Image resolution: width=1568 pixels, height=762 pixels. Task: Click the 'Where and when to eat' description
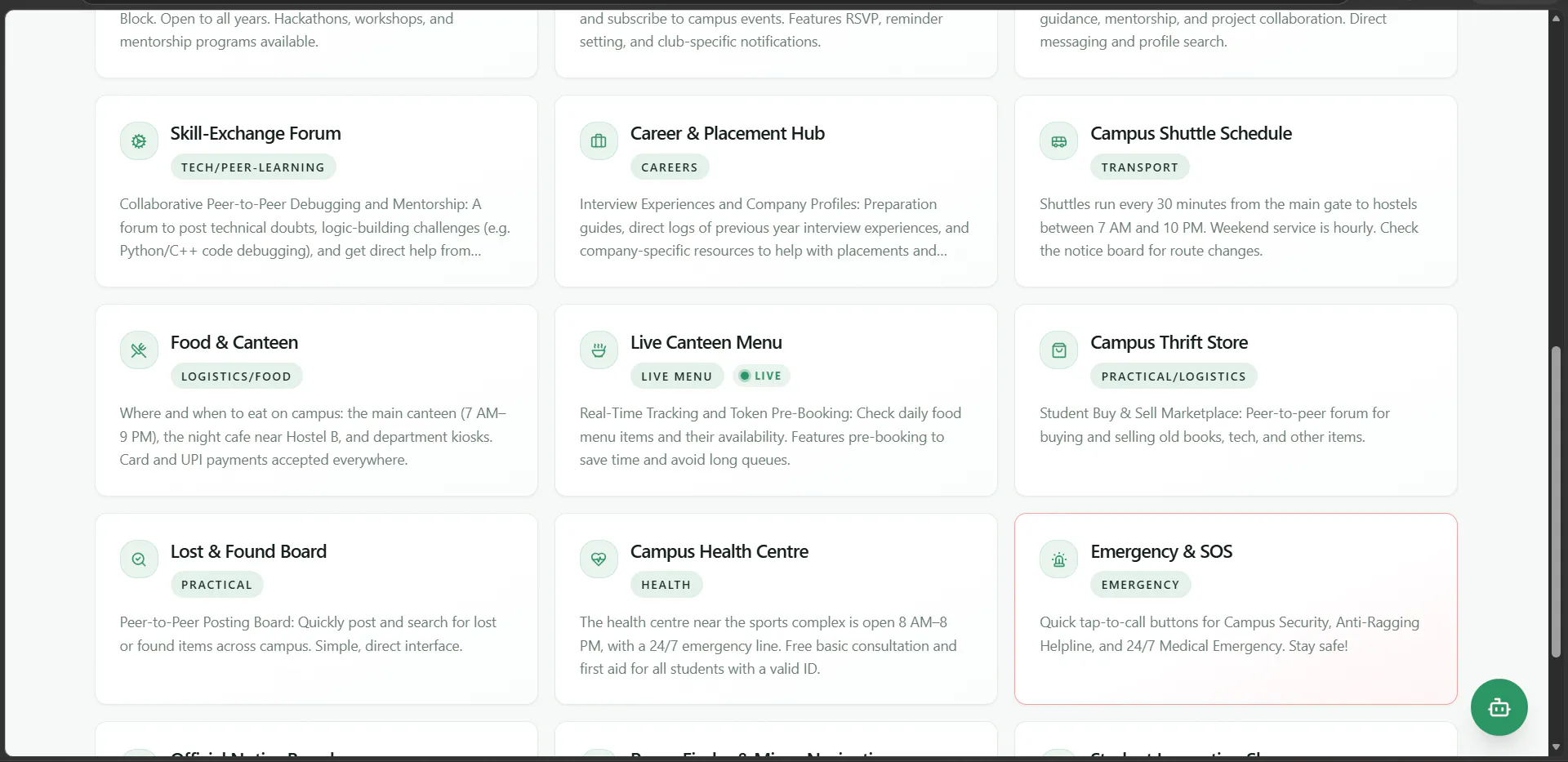tap(313, 436)
